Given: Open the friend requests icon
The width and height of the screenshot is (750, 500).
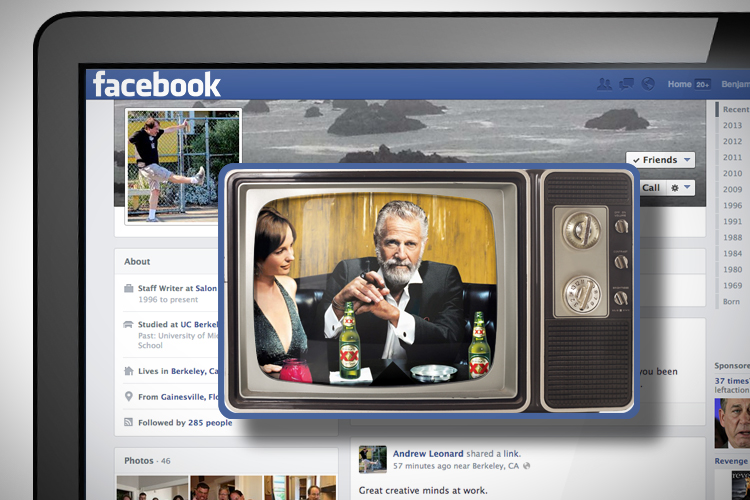Looking at the screenshot, I should click(604, 84).
